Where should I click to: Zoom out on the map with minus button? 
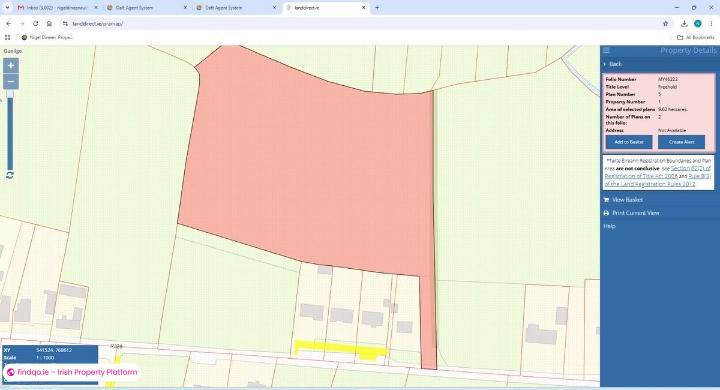click(x=11, y=82)
